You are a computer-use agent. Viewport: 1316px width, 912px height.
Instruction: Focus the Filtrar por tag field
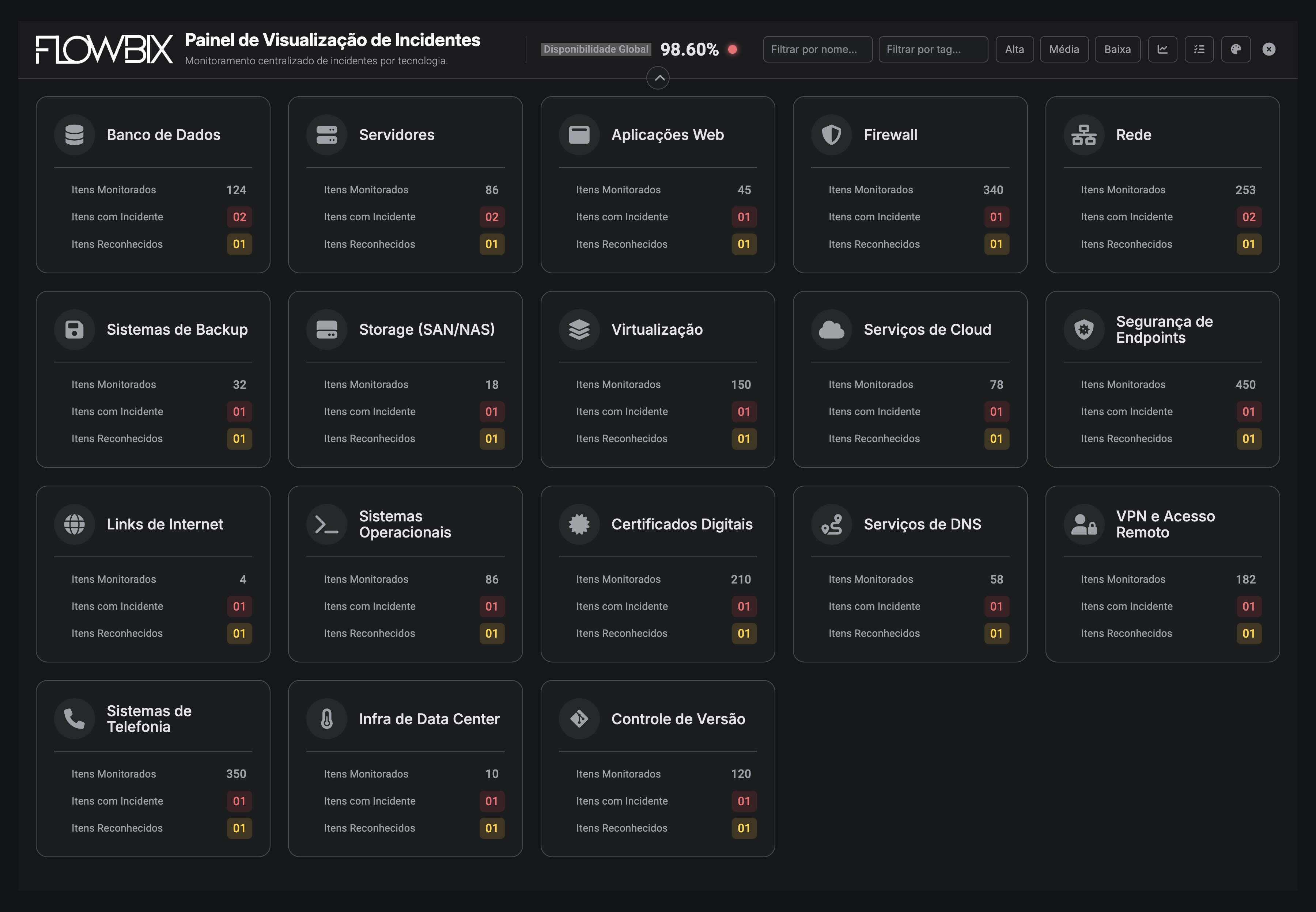click(x=933, y=49)
